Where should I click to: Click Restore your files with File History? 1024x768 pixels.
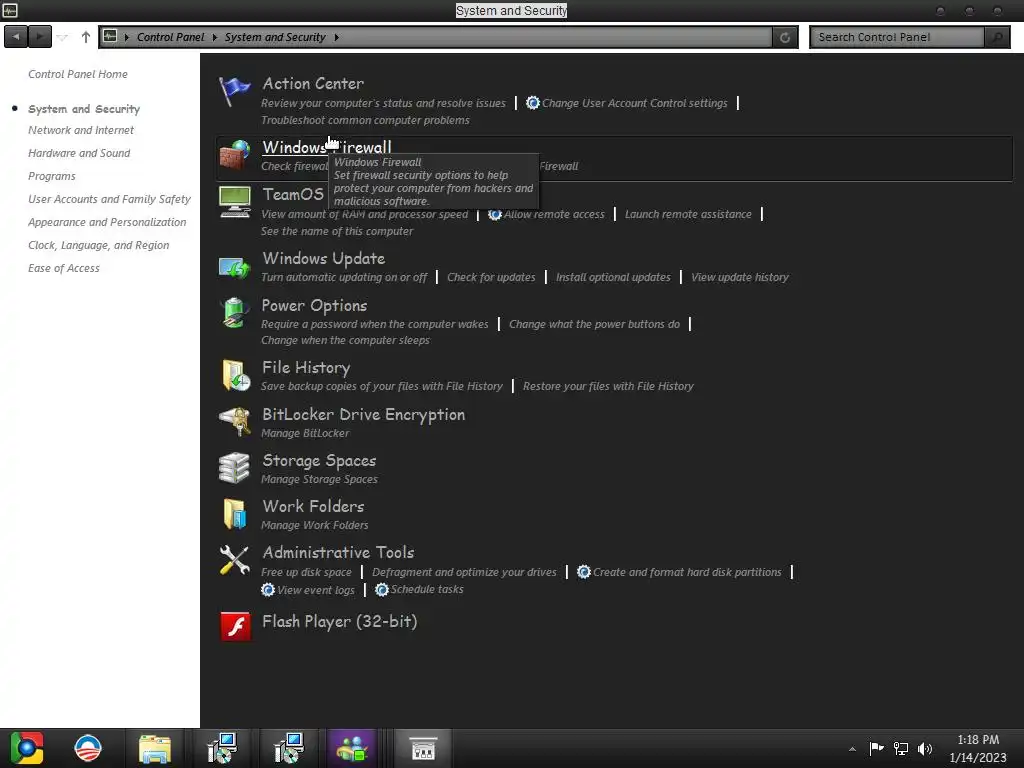[608, 386]
